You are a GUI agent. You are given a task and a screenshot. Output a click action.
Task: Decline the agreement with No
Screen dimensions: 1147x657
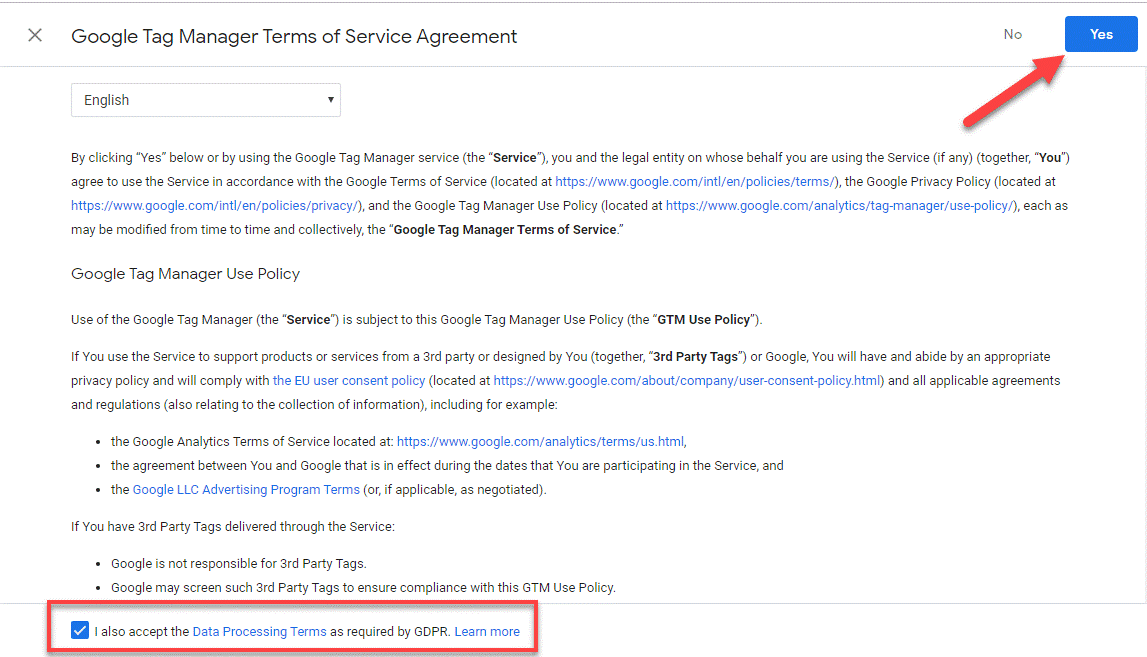[1012, 34]
